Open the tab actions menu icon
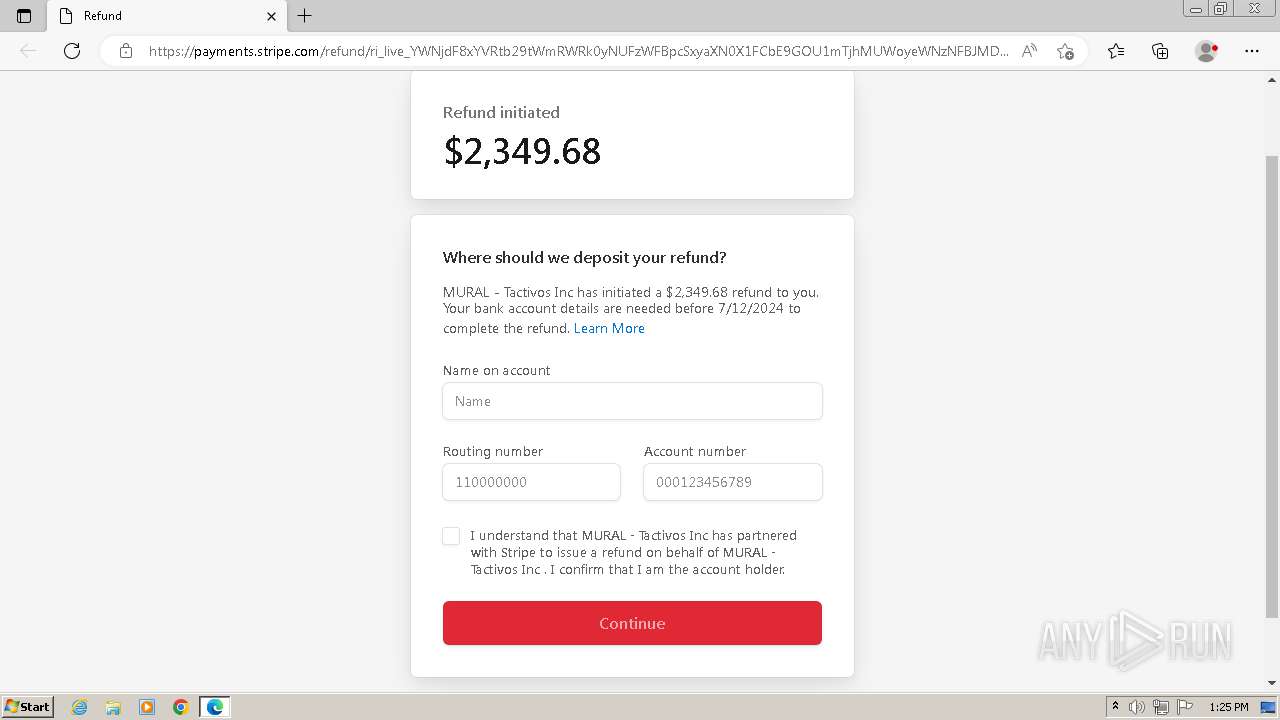The width and height of the screenshot is (1280, 720). (x=24, y=16)
